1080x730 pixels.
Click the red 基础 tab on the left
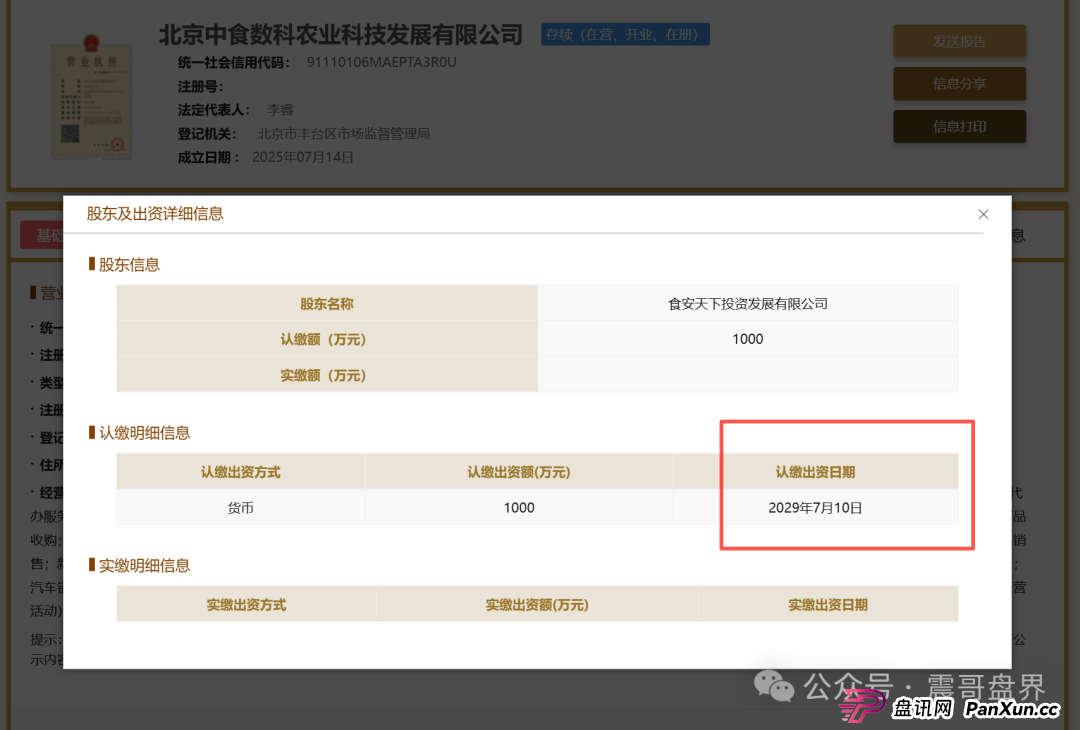click(44, 234)
